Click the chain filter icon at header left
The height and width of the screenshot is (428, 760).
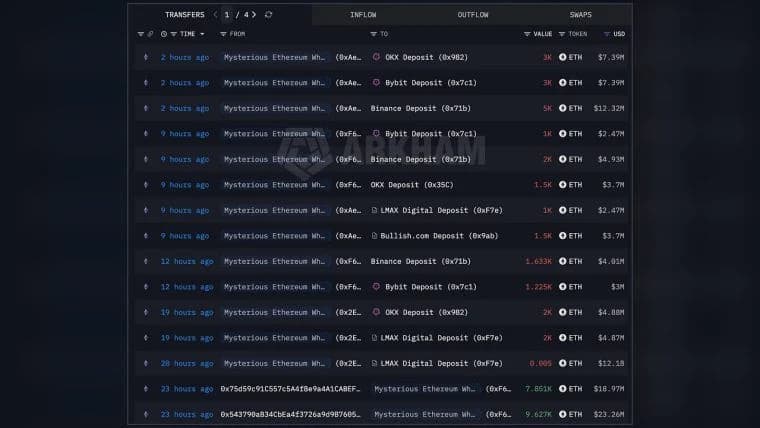[x=141, y=34]
